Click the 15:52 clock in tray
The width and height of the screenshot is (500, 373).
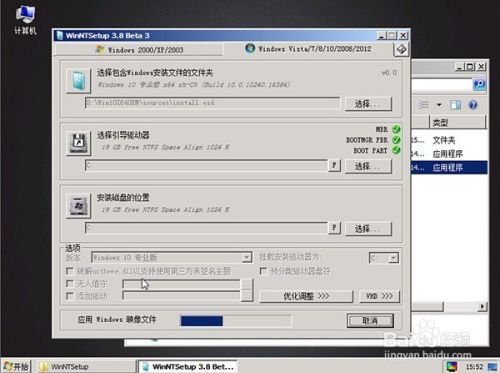pyautogui.click(x=474, y=367)
